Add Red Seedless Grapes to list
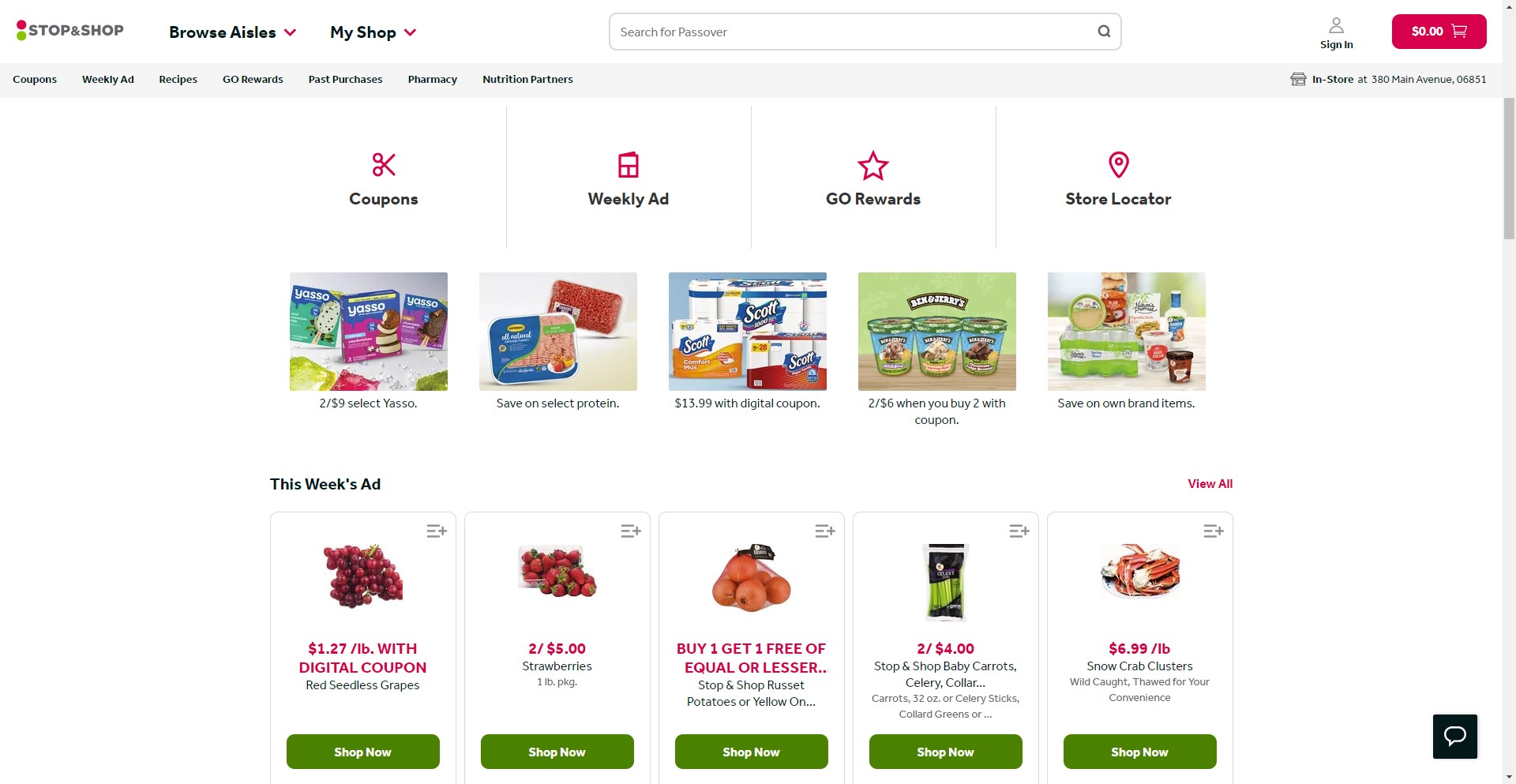The height and width of the screenshot is (784, 1516). [437, 531]
